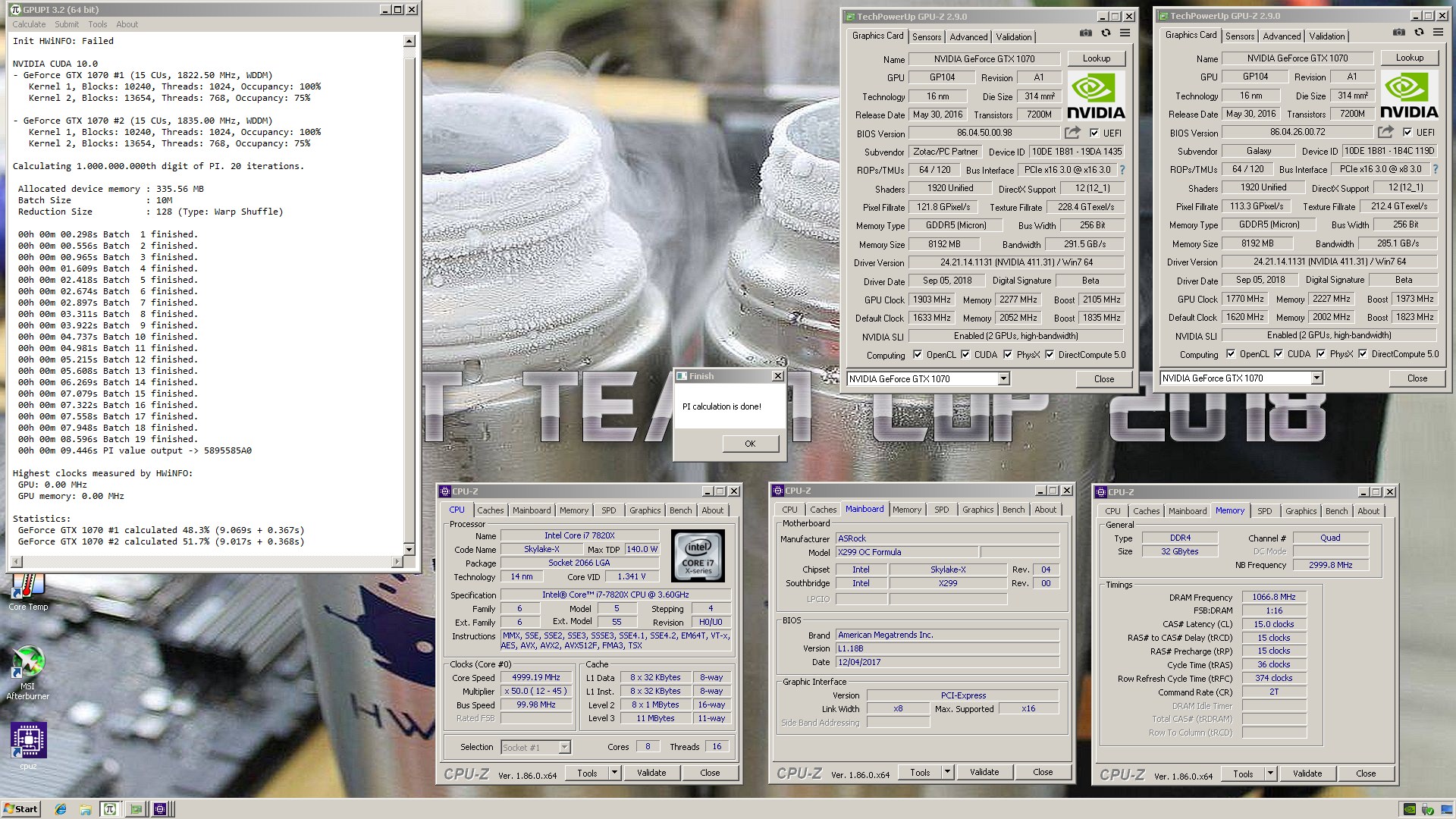Switch to SPD tab in CPU-Z Mainboard window

coord(942,510)
